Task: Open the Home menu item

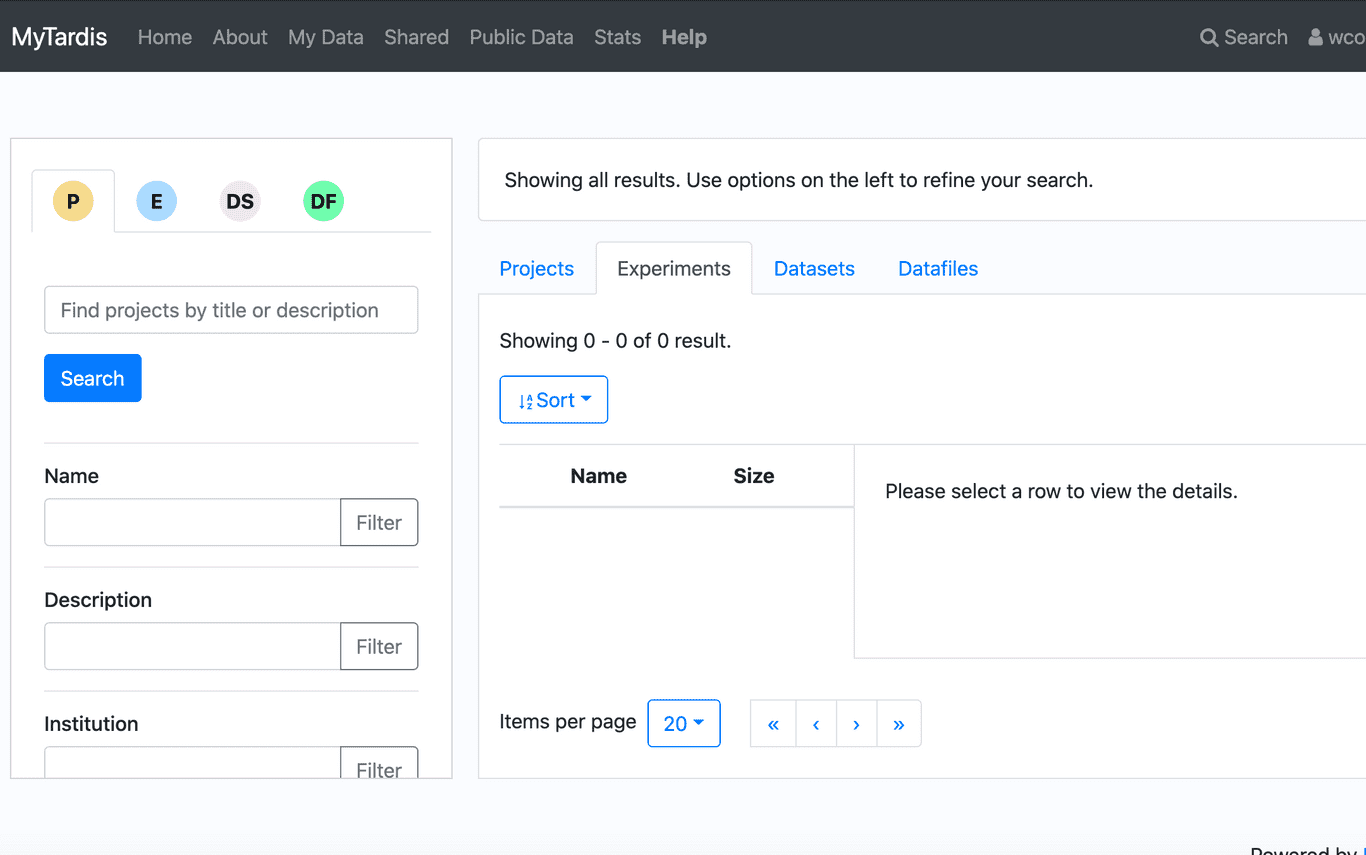Action: (165, 37)
